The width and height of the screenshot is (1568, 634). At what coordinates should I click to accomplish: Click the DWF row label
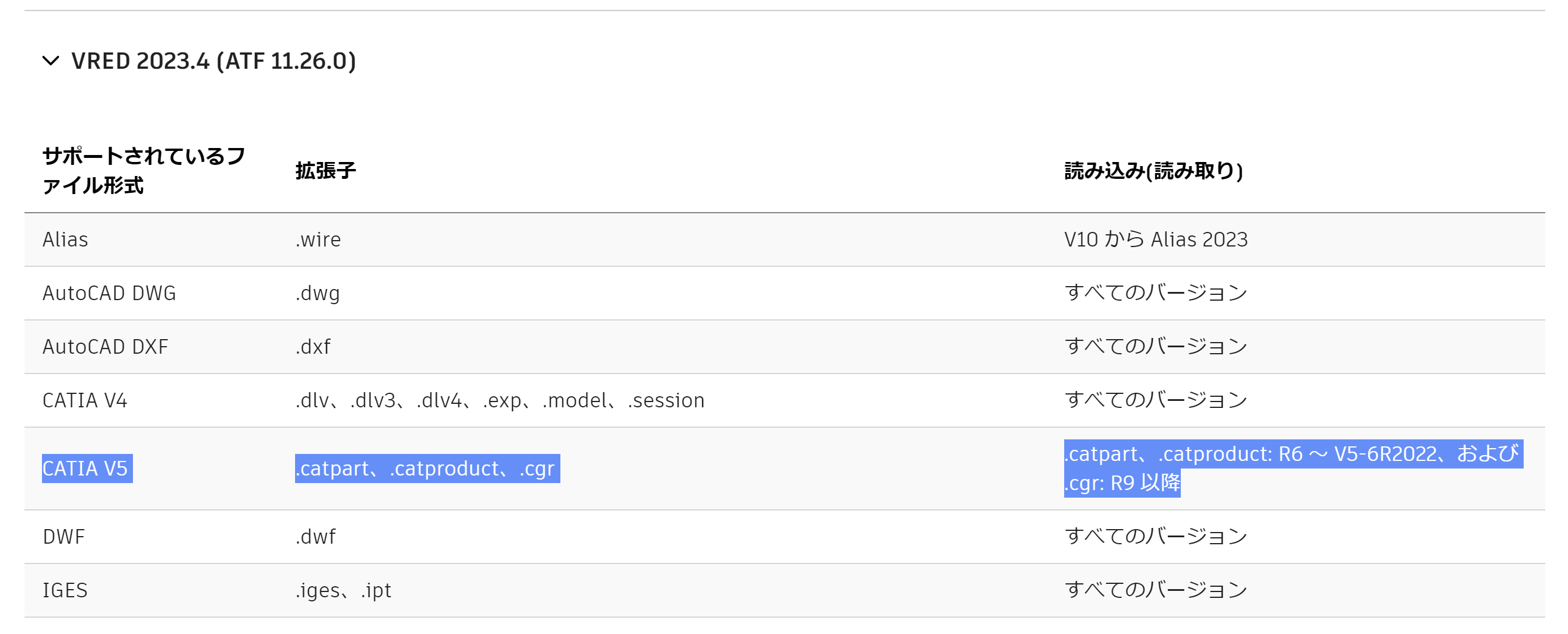click(64, 537)
